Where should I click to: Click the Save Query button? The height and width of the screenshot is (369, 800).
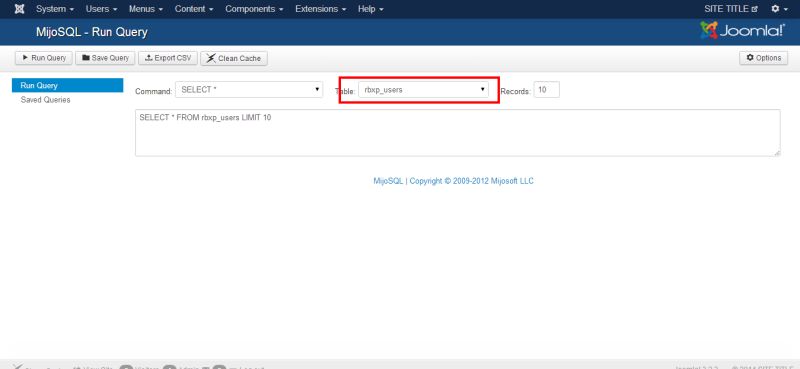tap(106, 58)
